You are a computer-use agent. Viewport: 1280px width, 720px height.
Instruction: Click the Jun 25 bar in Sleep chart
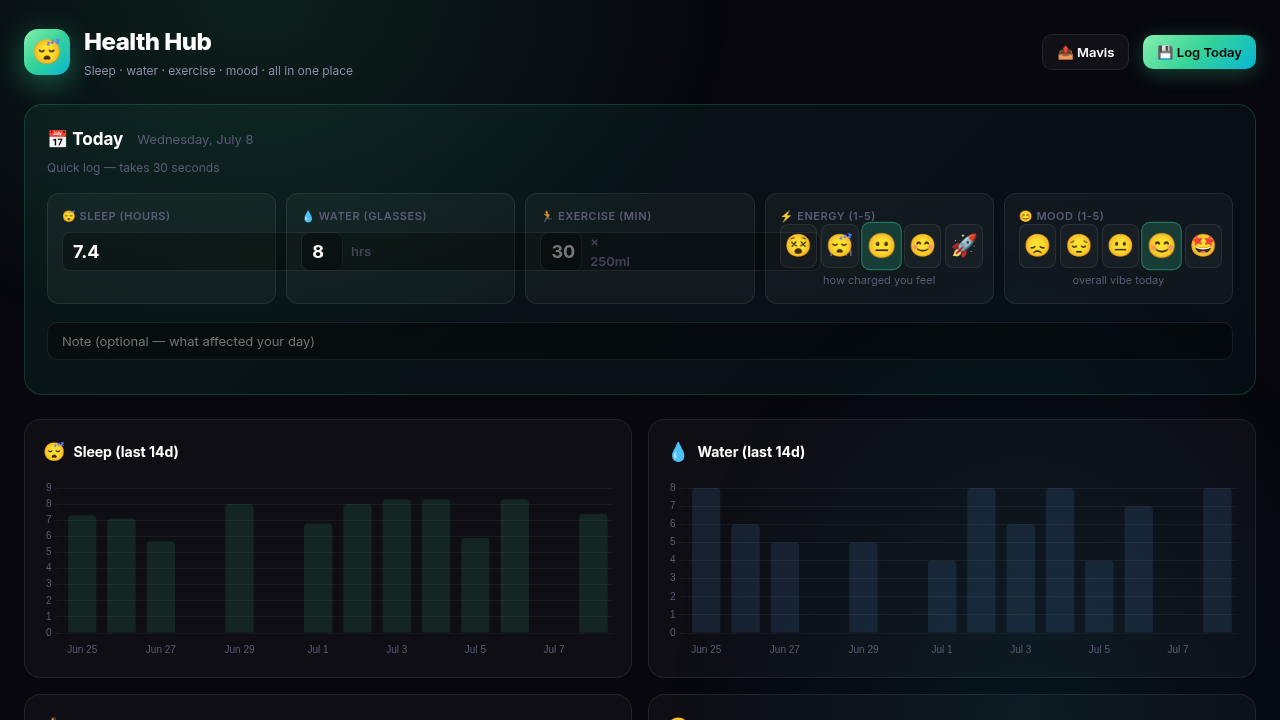(x=82, y=574)
